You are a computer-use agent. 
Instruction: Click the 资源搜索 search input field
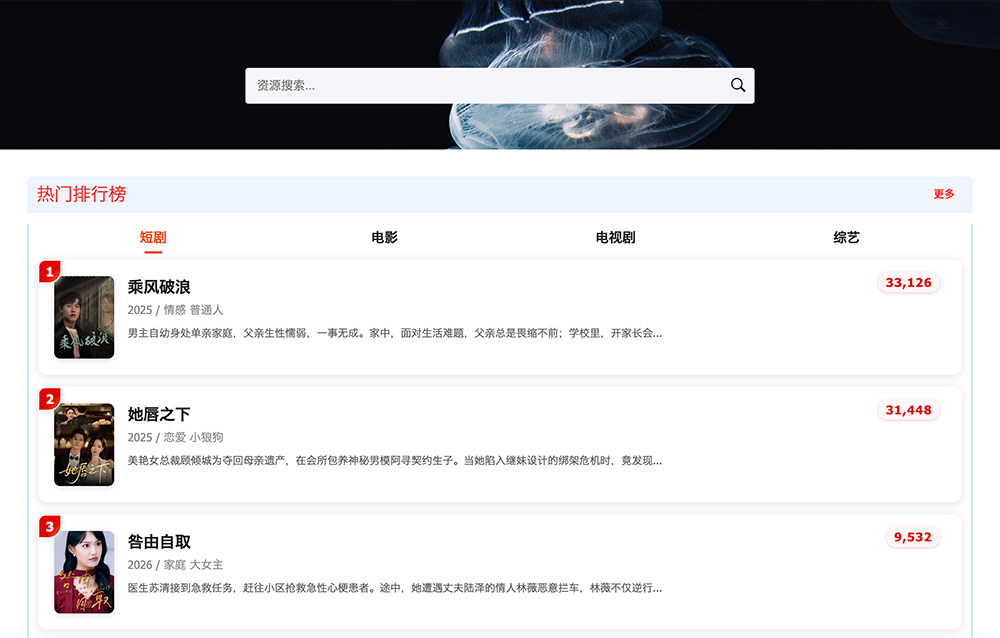tap(450, 85)
